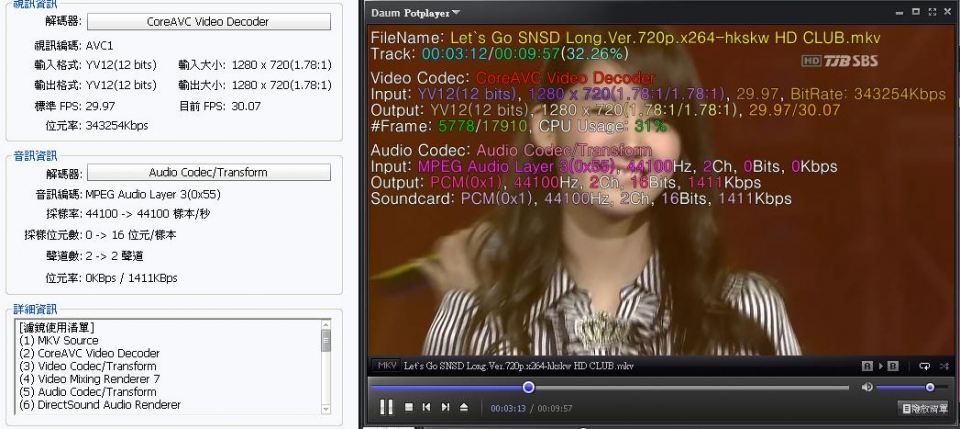Click the volume slider knob
This screenshot has height=429, width=960.
(x=930, y=387)
